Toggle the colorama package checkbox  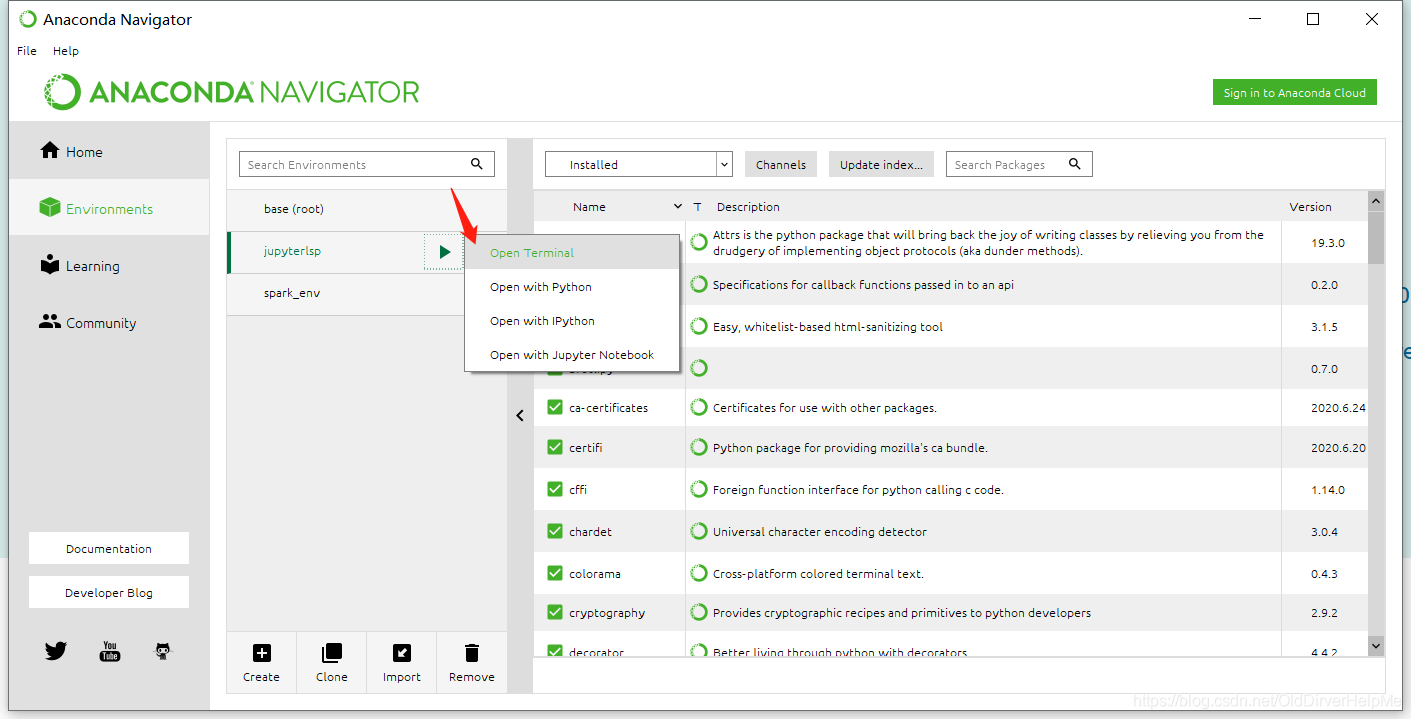point(555,573)
